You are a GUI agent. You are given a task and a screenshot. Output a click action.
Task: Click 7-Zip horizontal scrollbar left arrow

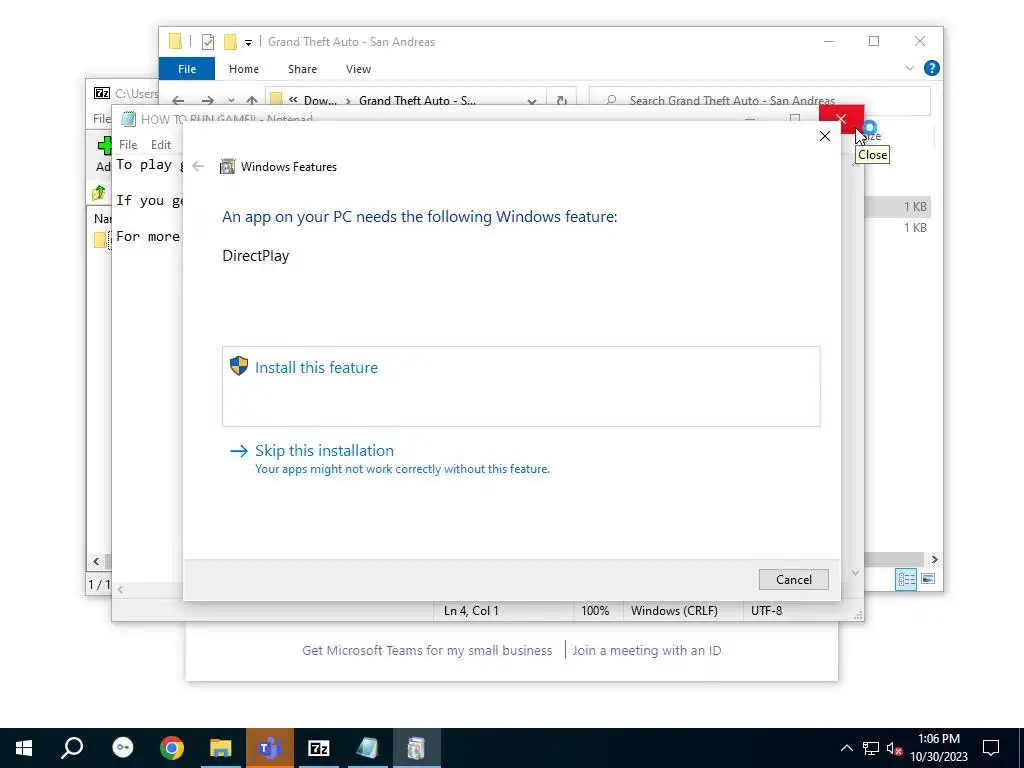(97, 561)
